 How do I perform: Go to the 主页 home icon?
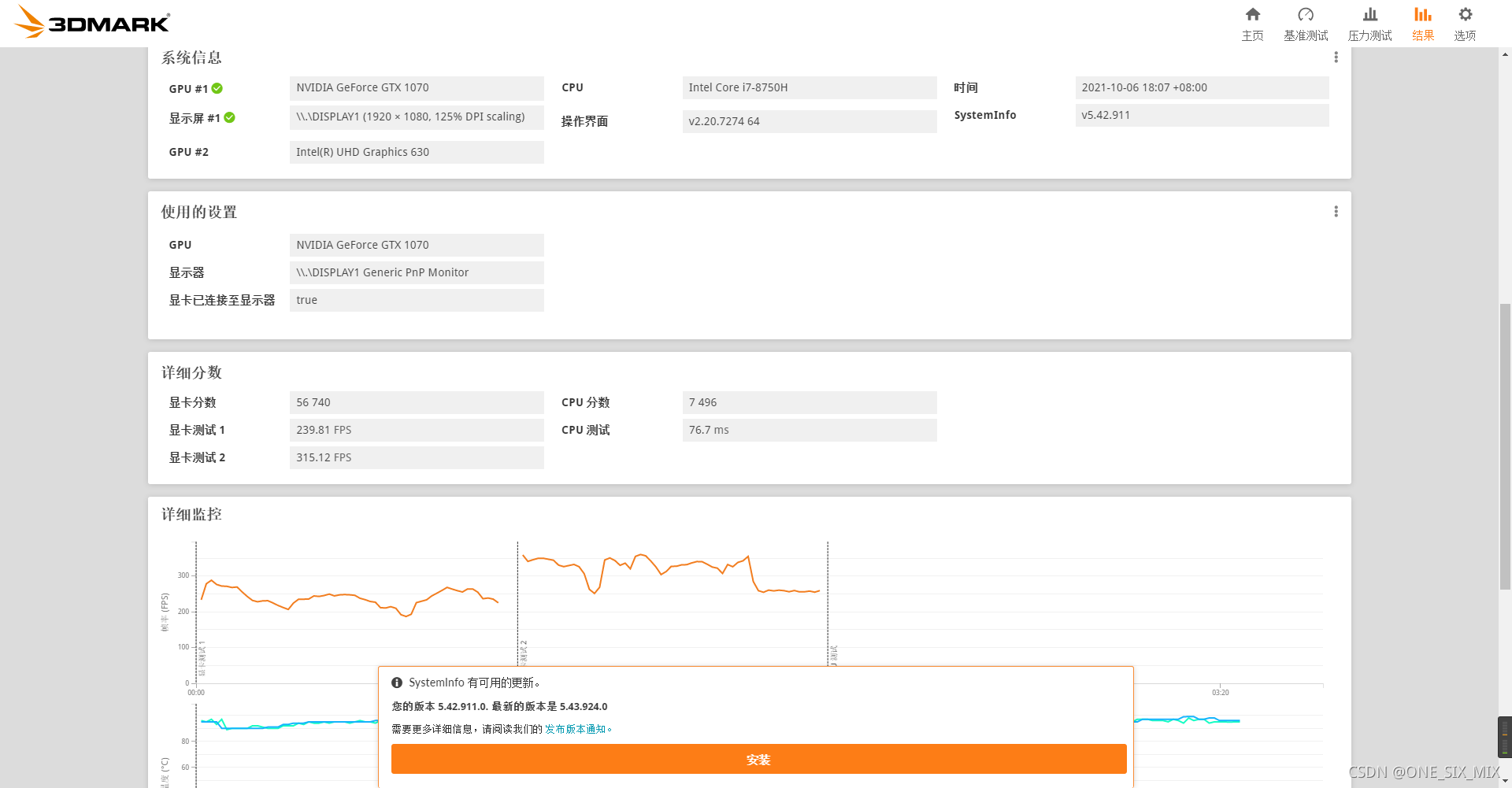point(1252,14)
